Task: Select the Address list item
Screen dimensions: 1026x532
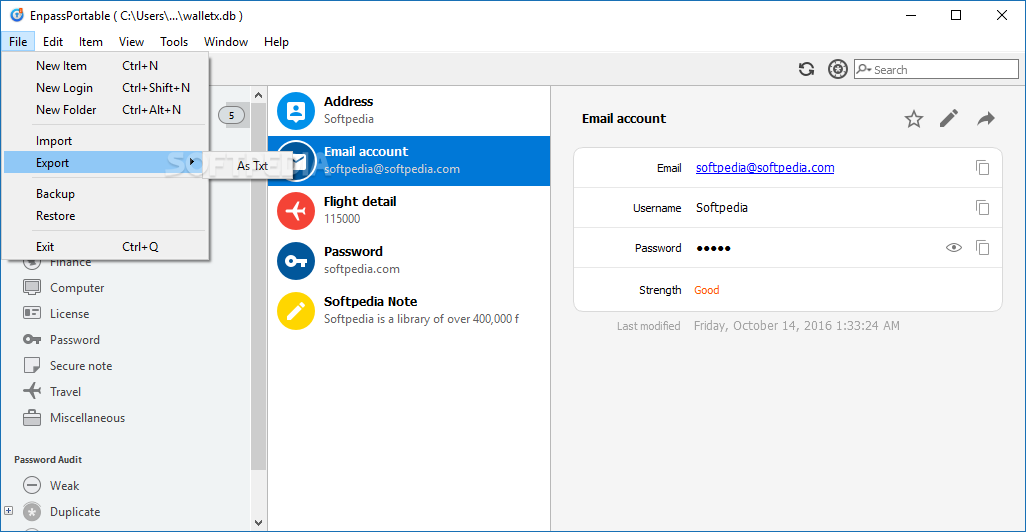Action: tap(409, 111)
